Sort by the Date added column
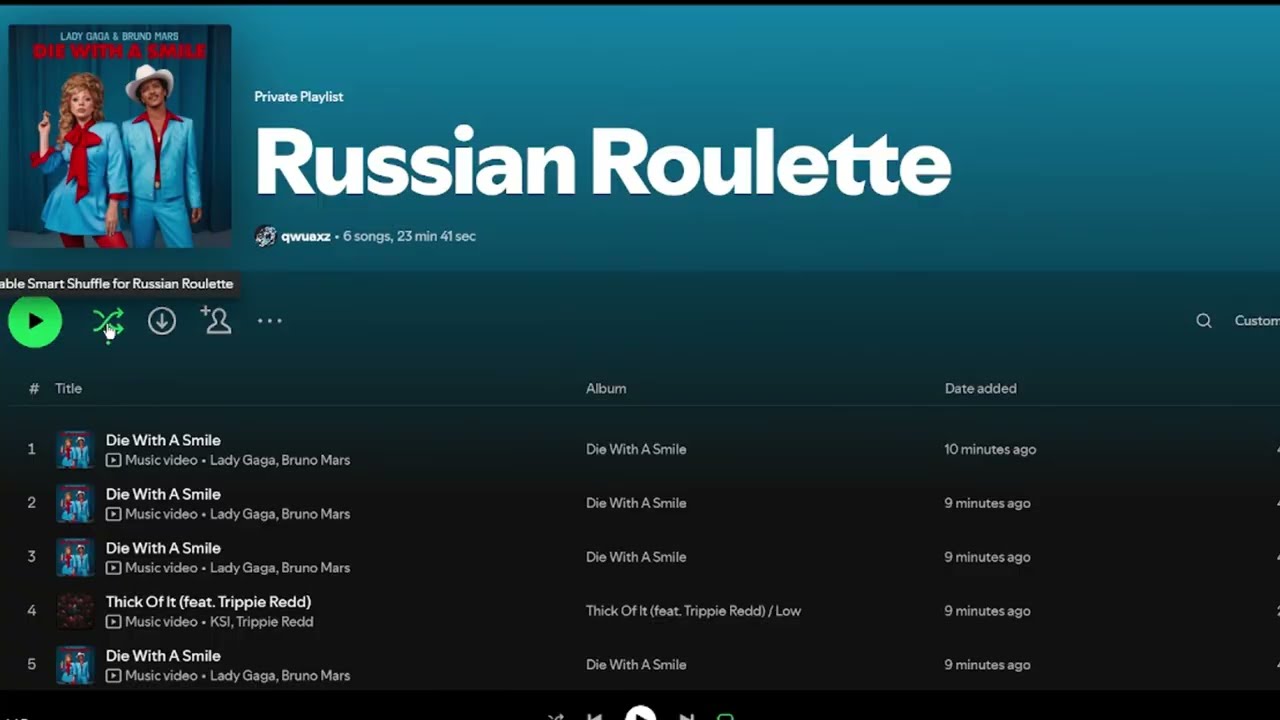This screenshot has width=1280, height=720. (980, 388)
